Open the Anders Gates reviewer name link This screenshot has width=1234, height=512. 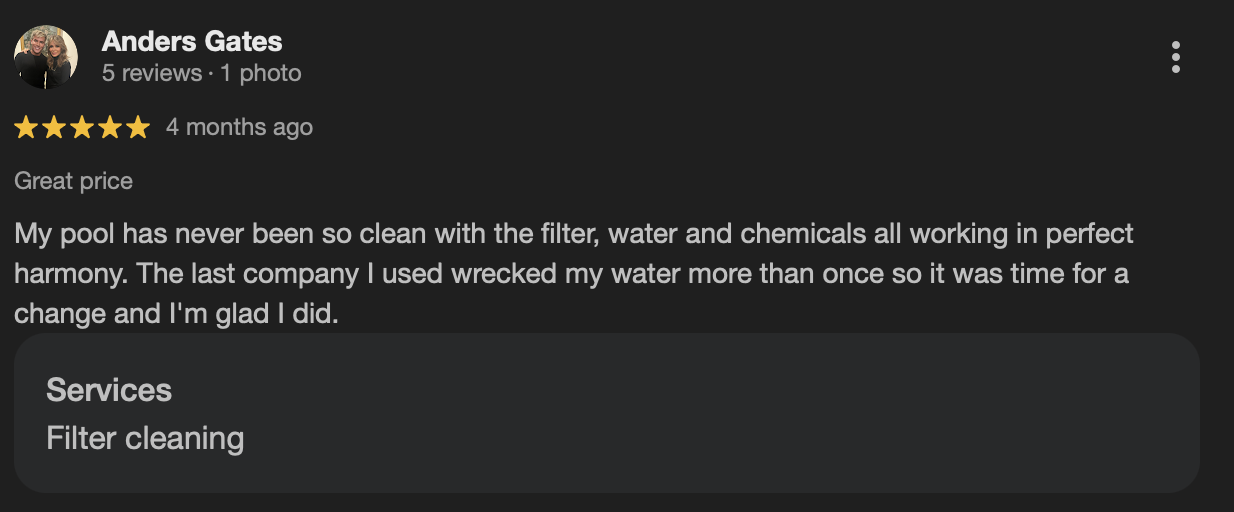pos(192,42)
